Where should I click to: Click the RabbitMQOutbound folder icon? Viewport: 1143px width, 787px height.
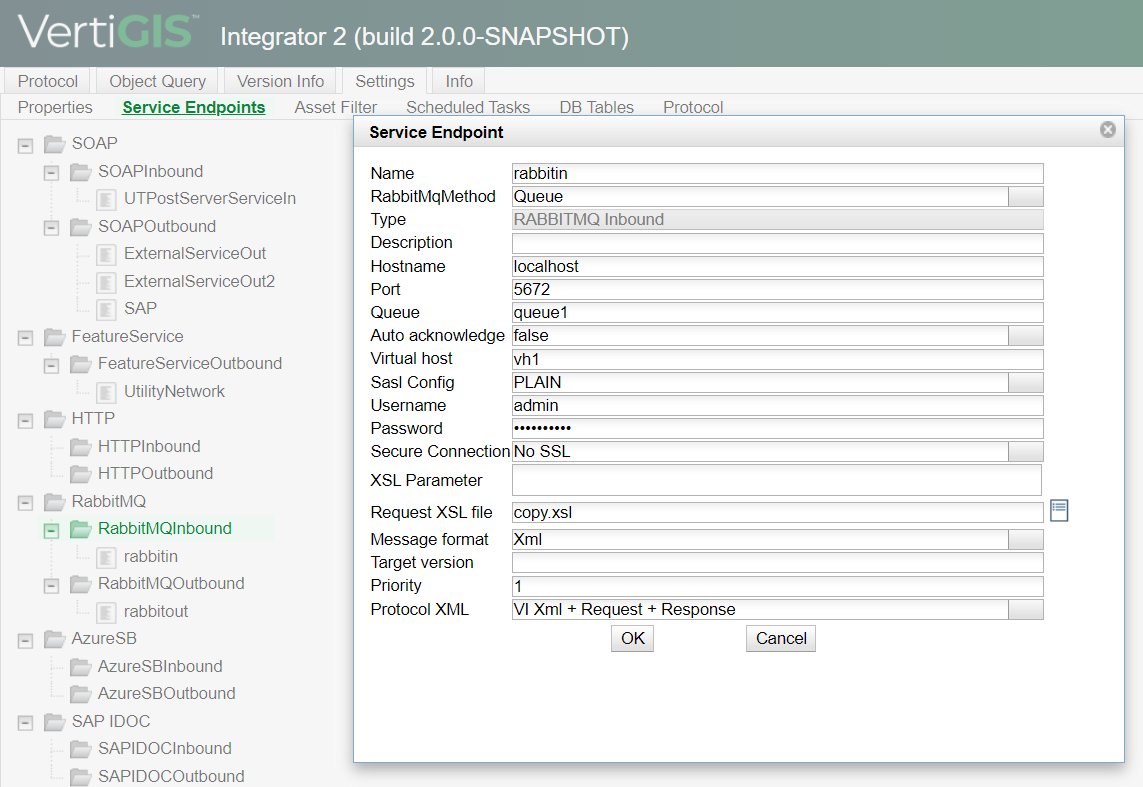click(x=81, y=584)
